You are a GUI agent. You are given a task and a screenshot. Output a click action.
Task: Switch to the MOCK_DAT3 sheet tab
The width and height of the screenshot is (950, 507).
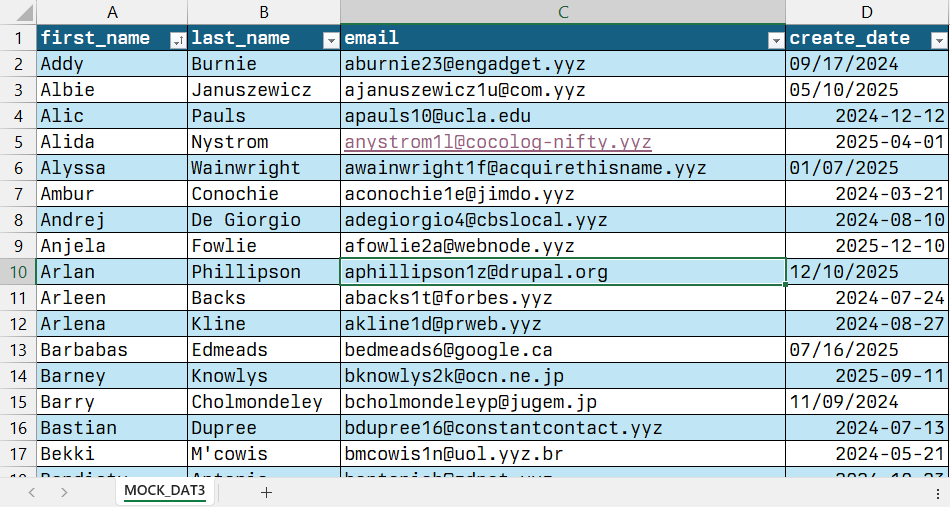pos(165,491)
